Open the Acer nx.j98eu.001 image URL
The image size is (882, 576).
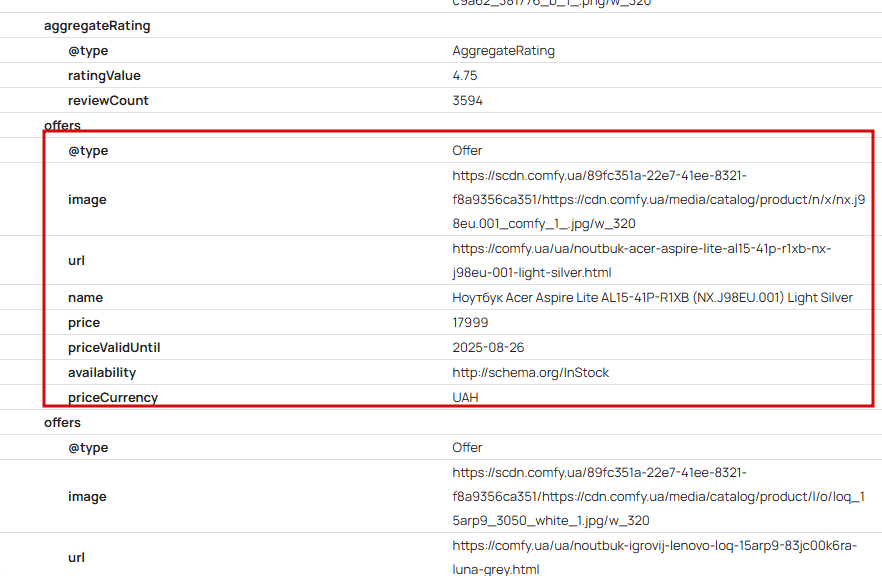(x=659, y=200)
